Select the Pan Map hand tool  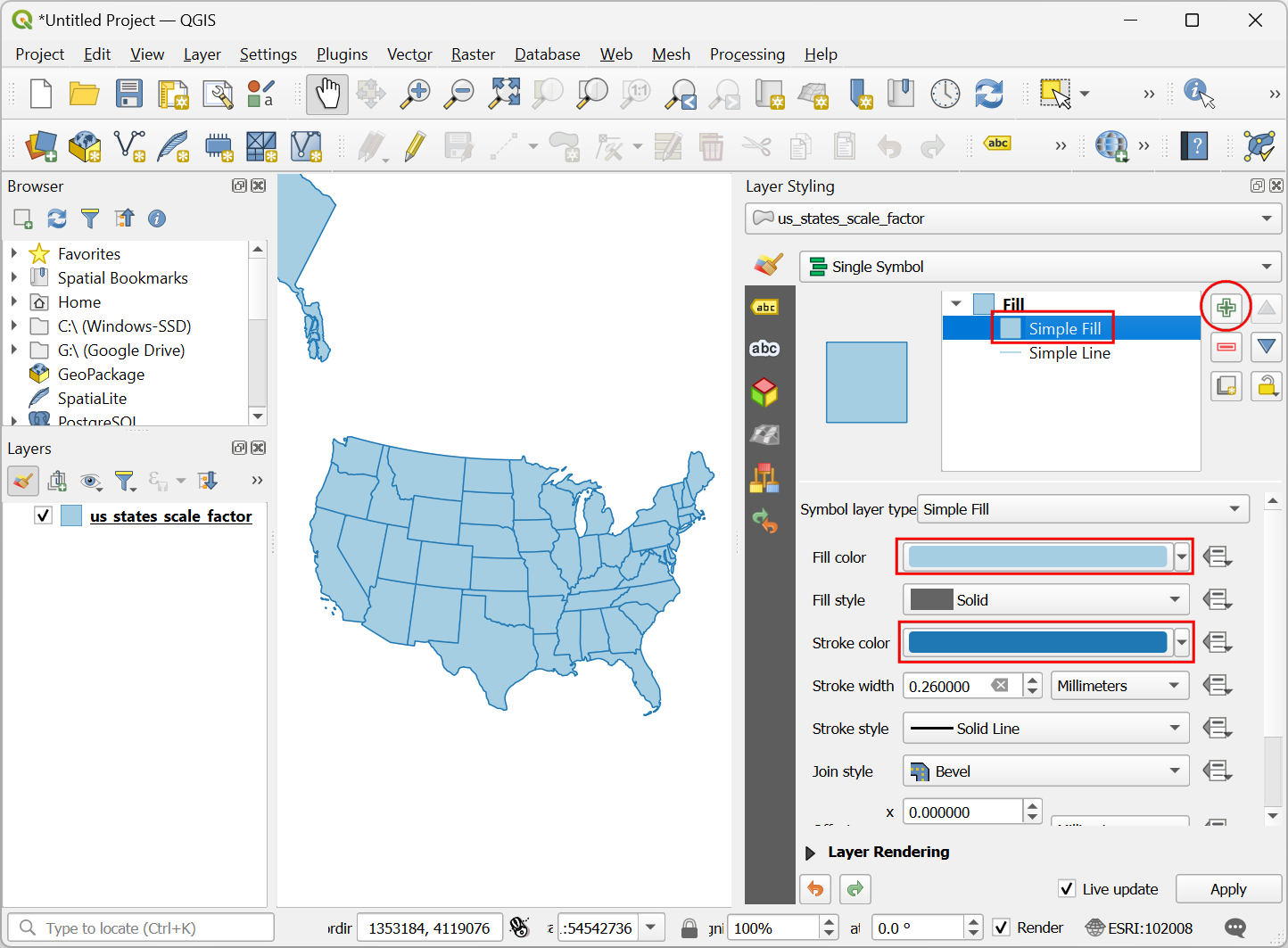point(327,94)
